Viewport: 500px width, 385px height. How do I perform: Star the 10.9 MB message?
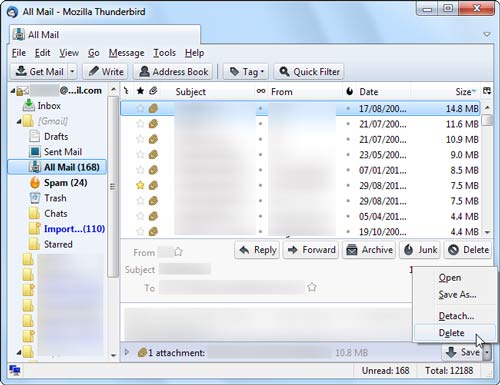(140, 139)
